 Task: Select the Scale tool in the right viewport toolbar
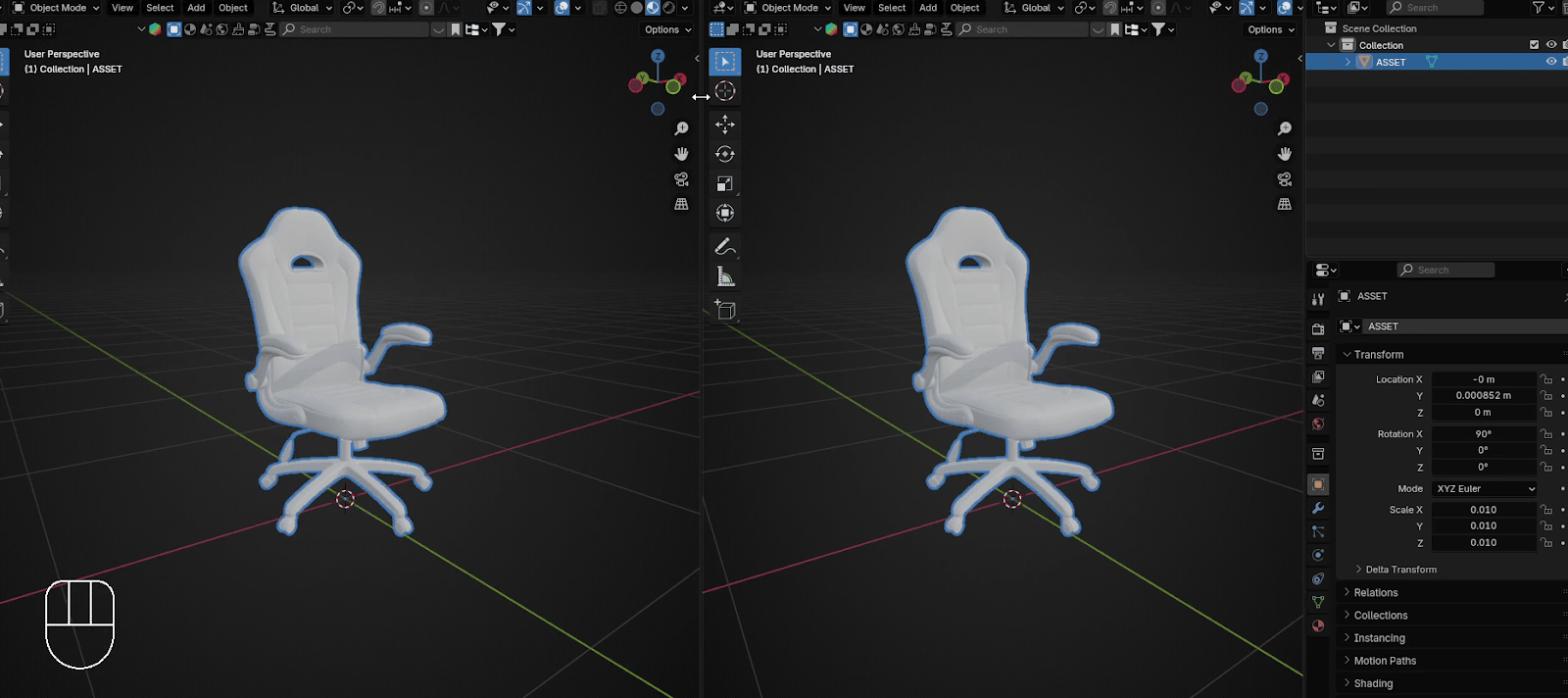(x=725, y=183)
